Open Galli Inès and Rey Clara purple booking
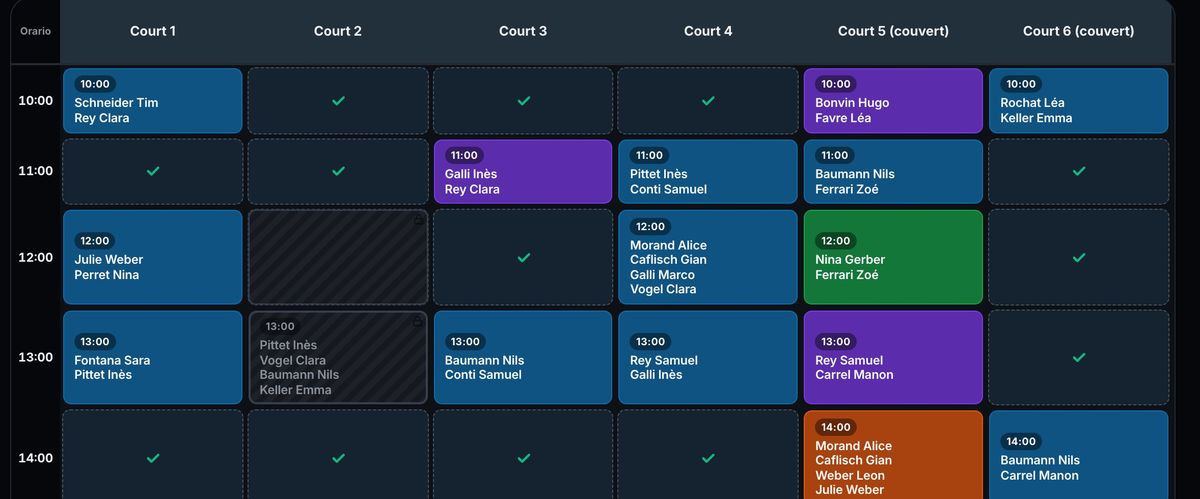Viewport: 1200px width, 499px height. [x=523, y=171]
